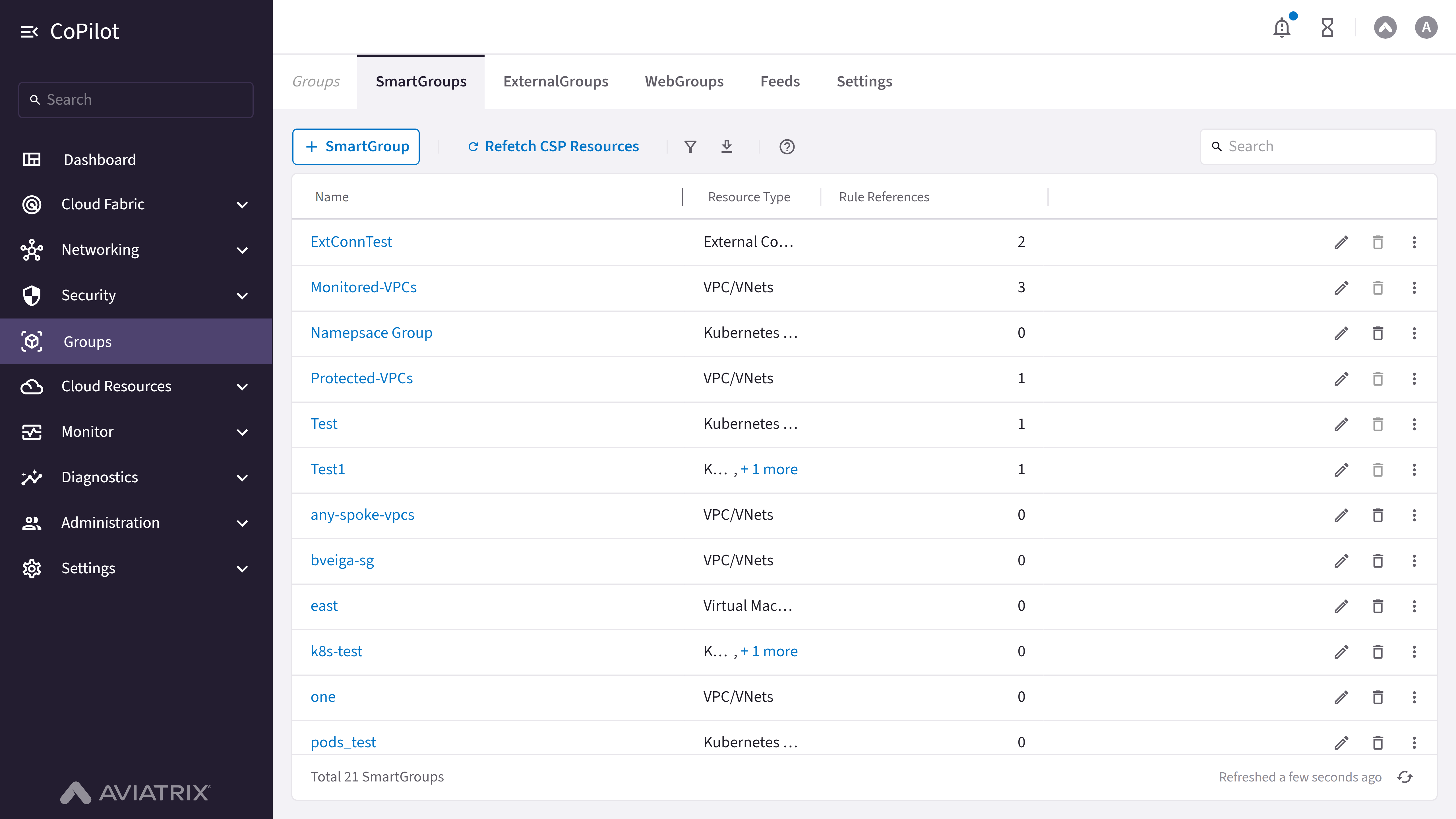Image resolution: width=1456 pixels, height=819 pixels.
Task: Open the Protected-VPCs SmartGroup link
Action: 362,379
